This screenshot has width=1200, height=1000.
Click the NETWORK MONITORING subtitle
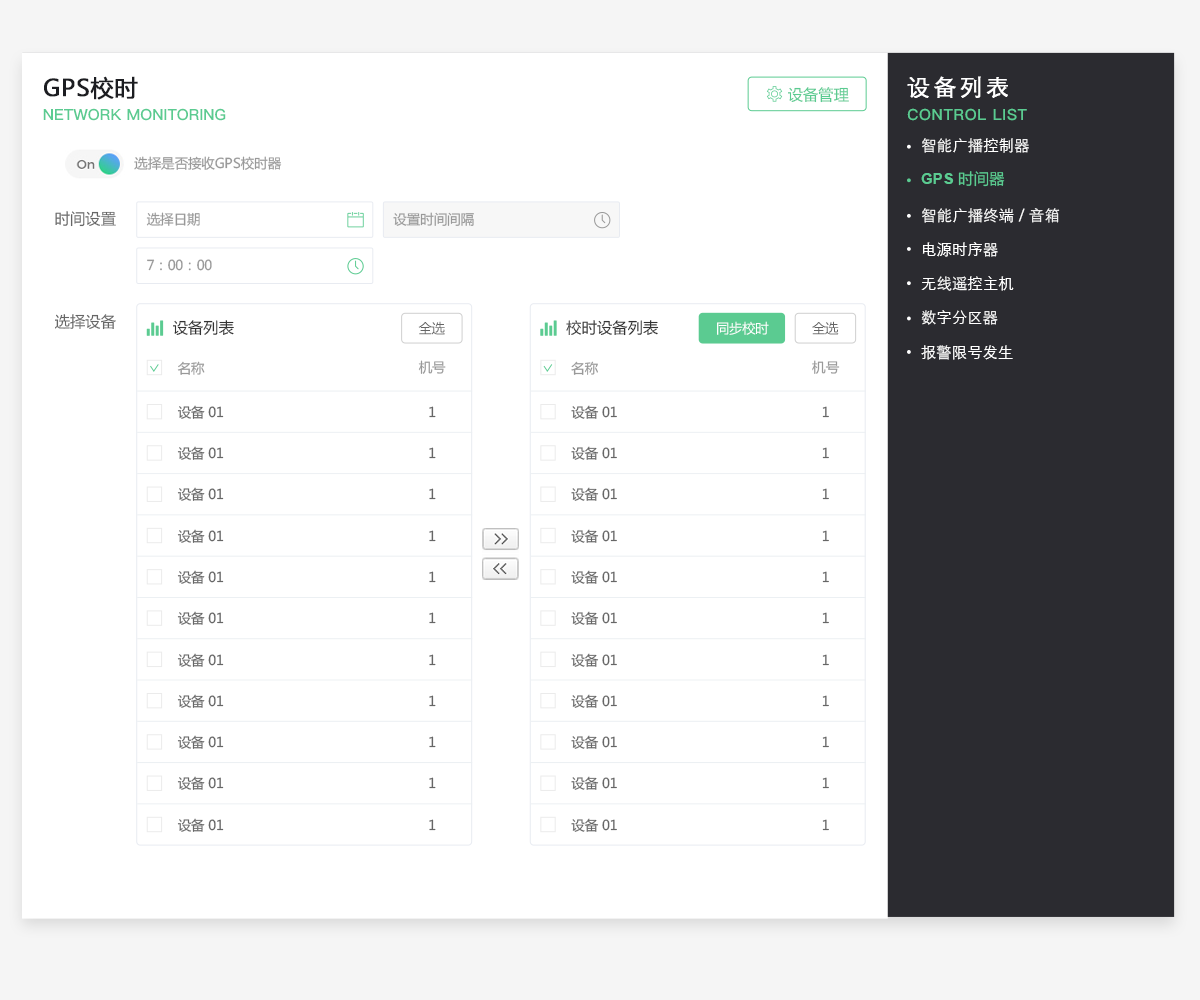(134, 115)
